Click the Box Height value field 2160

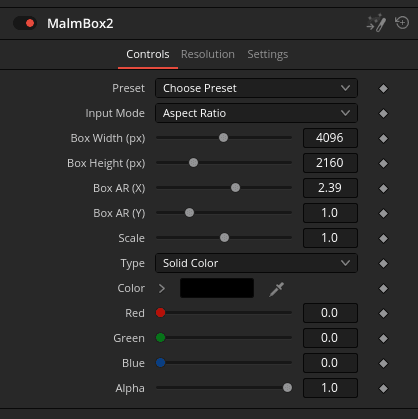point(330,163)
